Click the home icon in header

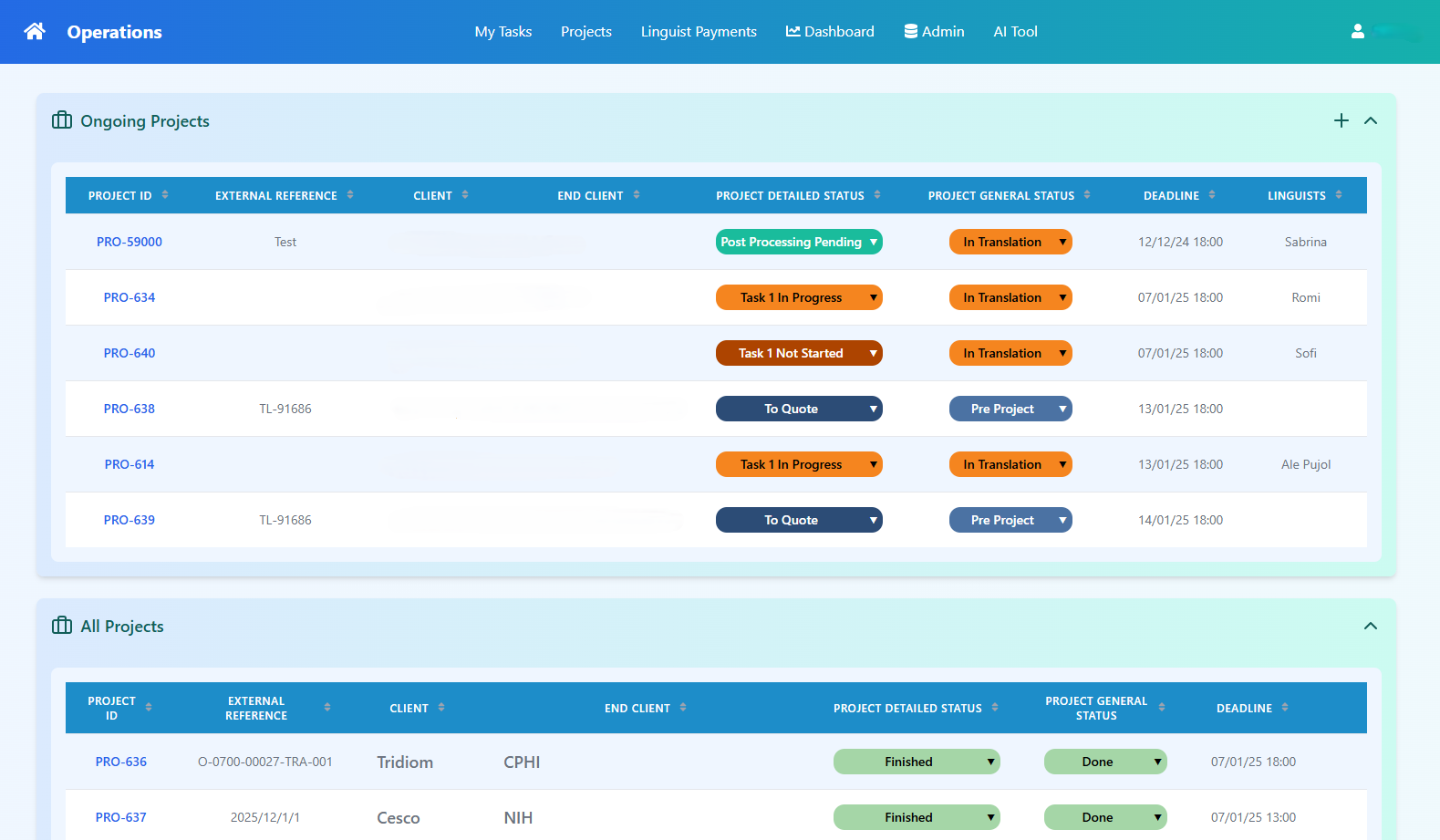point(35,31)
